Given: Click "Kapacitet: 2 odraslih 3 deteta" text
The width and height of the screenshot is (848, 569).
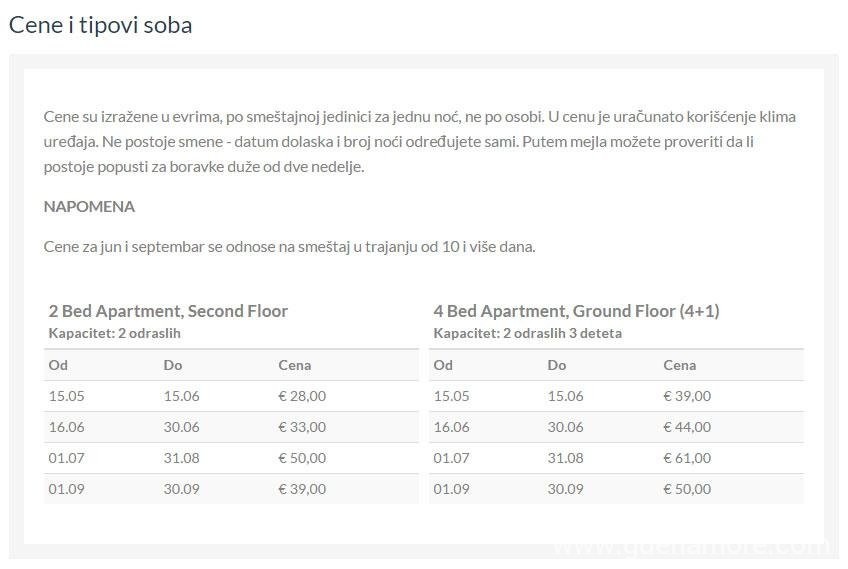Looking at the screenshot, I should click(527, 333).
